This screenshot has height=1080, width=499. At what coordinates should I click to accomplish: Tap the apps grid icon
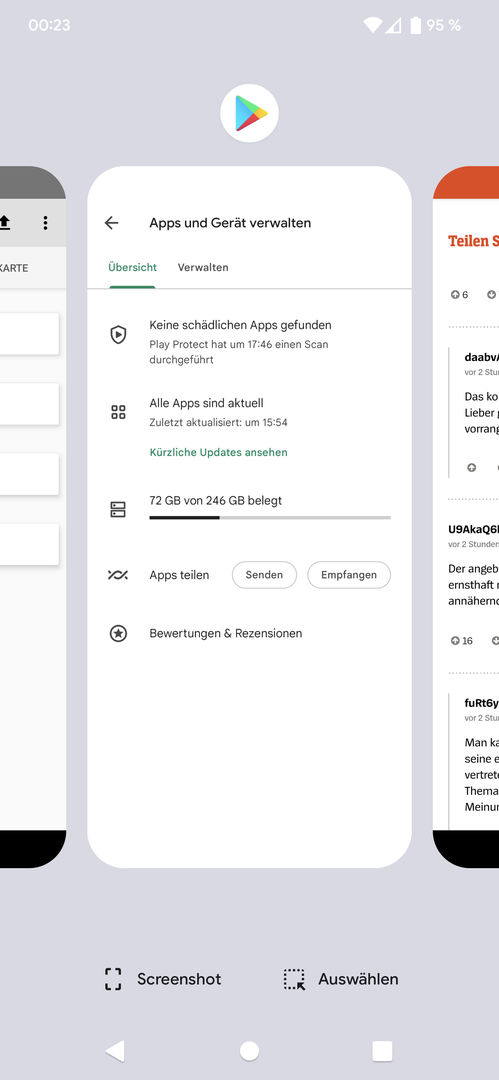(119, 412)
